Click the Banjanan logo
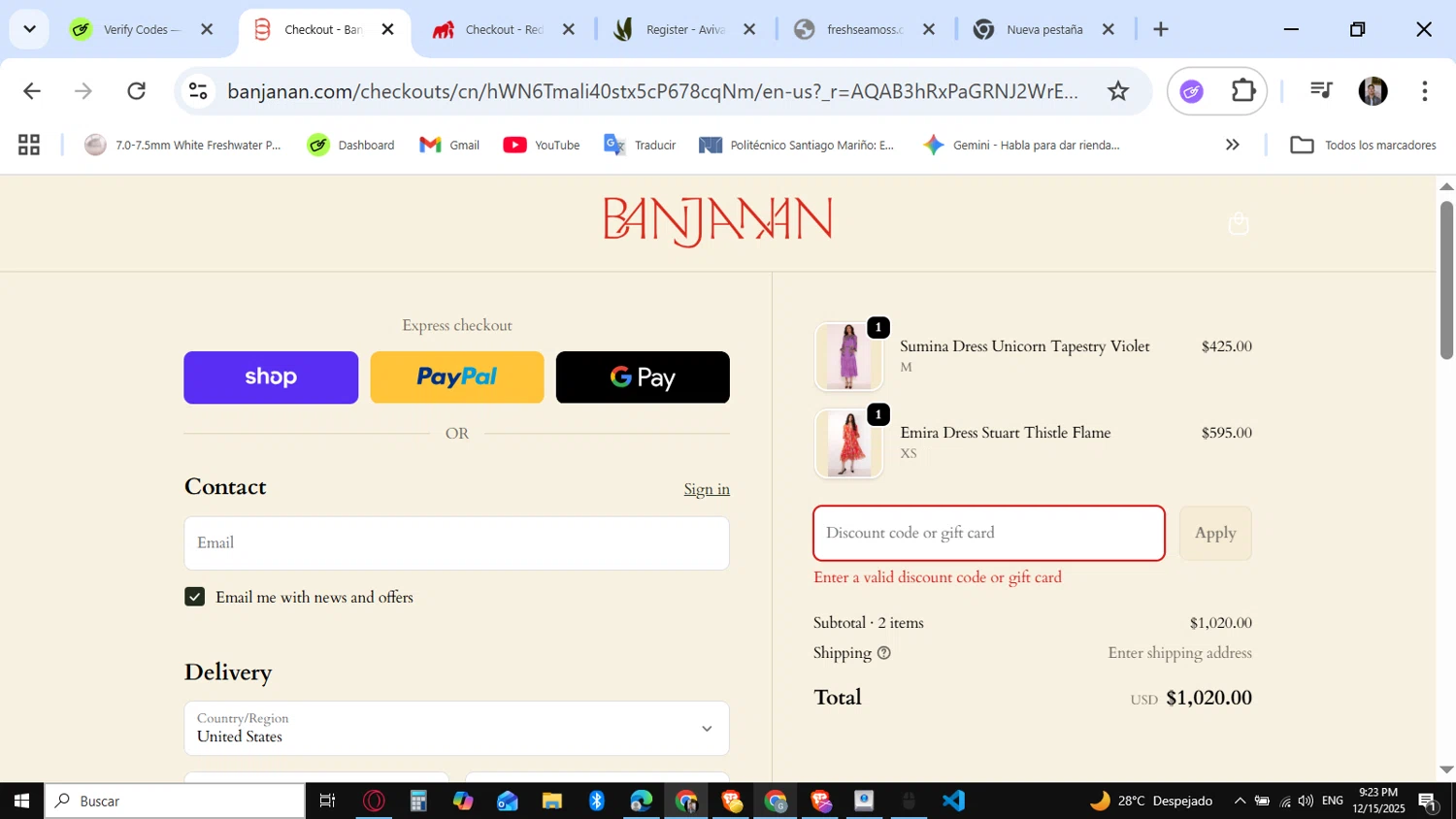This screenshot has width=1456, height=819. click(717, 222)
